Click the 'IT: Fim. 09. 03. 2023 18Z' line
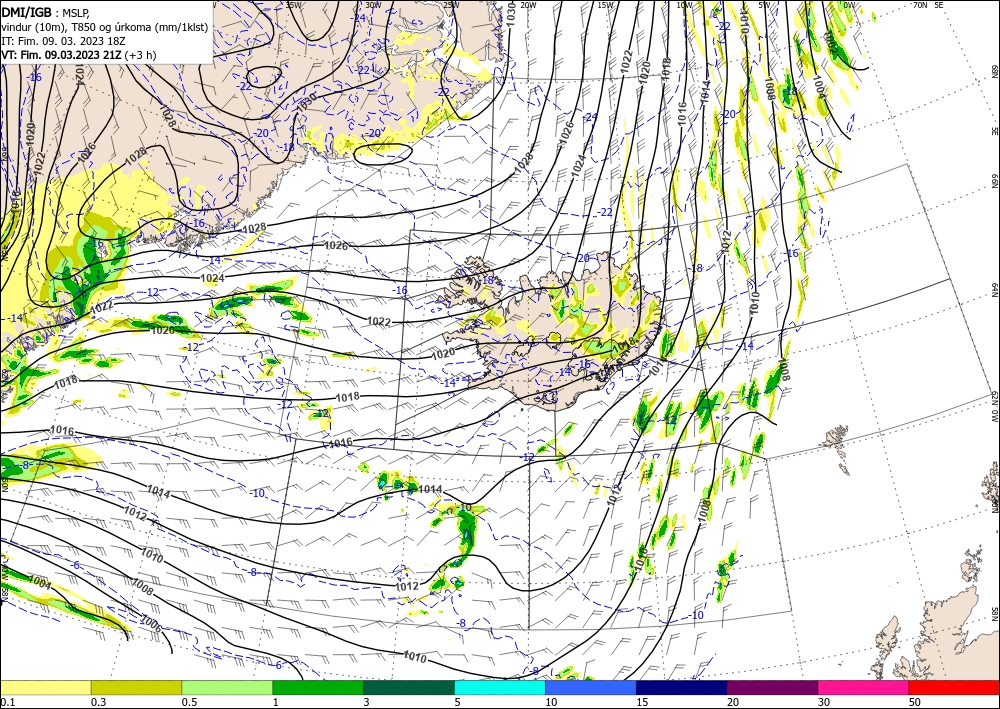Screen dimensions: 1000x709 [63, 41]
